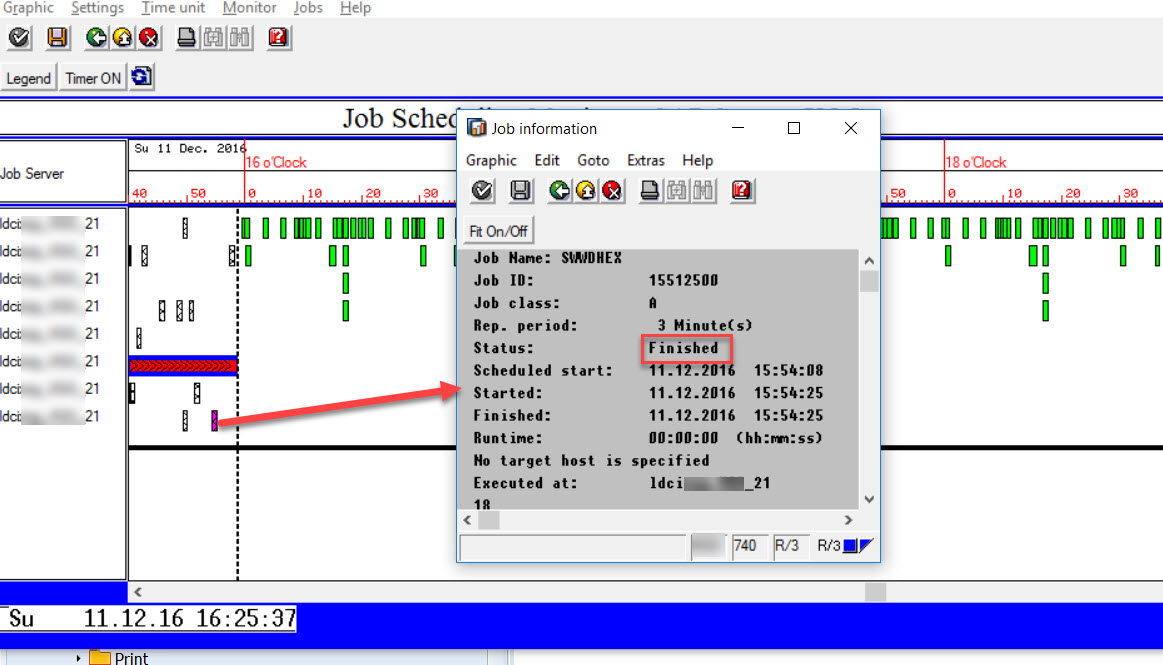Click the Cancel (red X) icon in Job information
Viewport: 1163px width, 665px height.
611,190
